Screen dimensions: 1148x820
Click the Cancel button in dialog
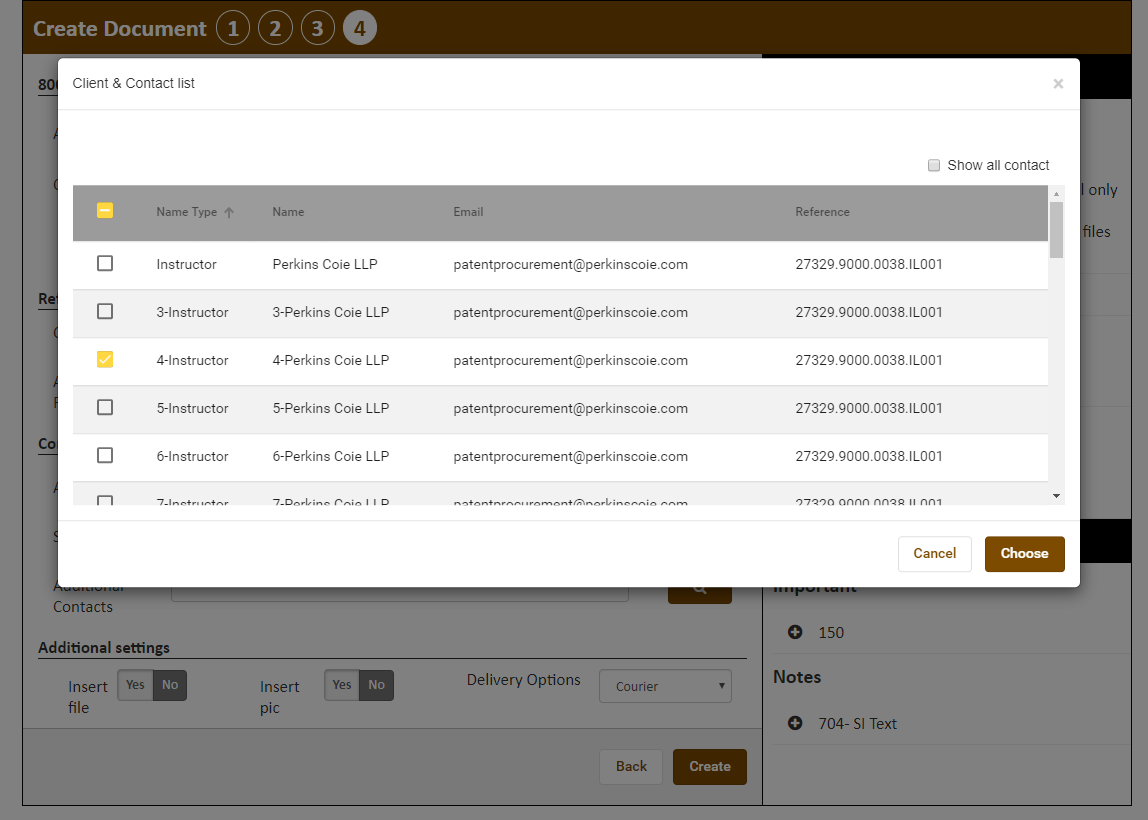coord(934,554)
